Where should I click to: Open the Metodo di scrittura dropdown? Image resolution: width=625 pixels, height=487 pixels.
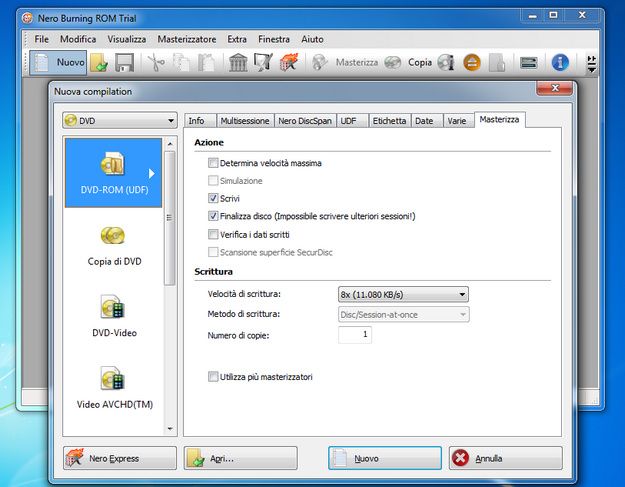403,314
